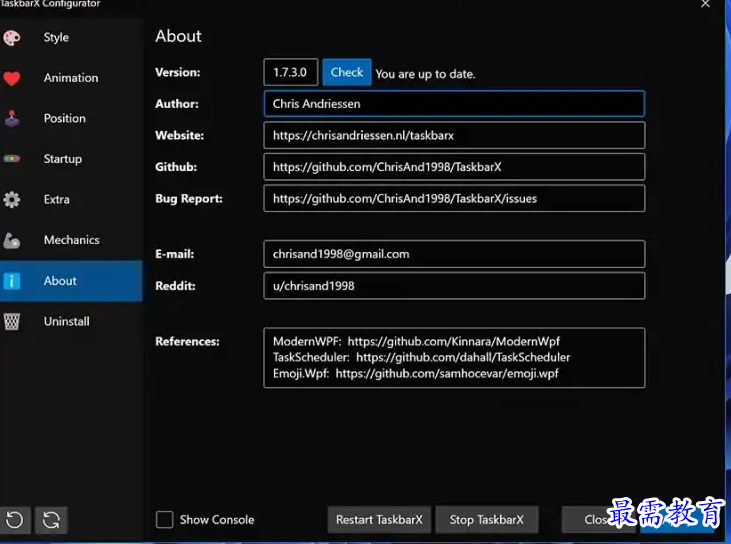Click the Author field with Chris Andriessen
This screenshot has width=731, height=544.
[454, 103]
